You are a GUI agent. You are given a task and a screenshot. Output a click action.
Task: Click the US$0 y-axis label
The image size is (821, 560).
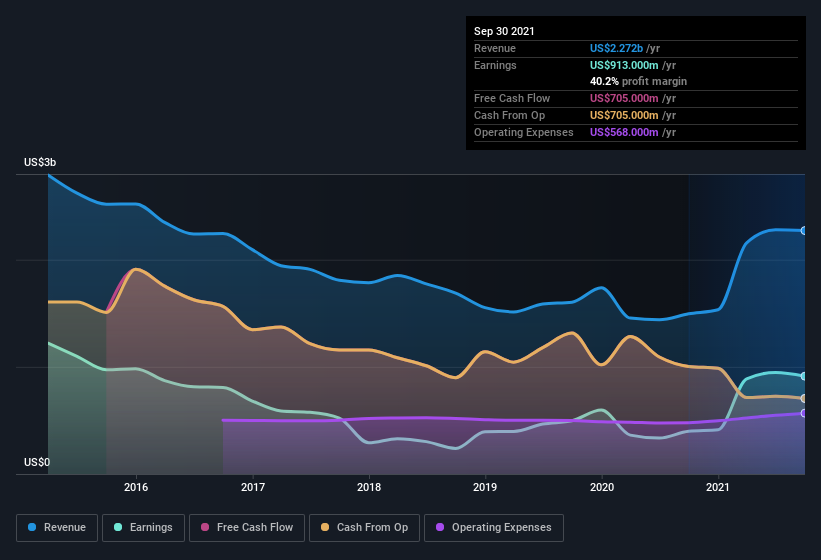pos(37,462)
